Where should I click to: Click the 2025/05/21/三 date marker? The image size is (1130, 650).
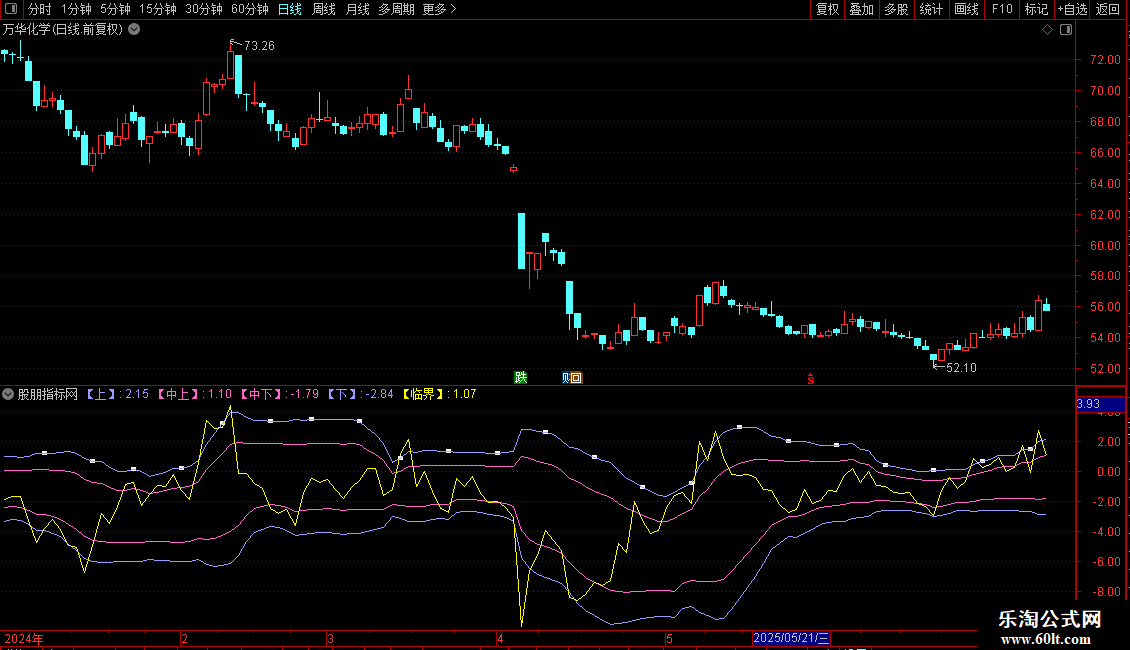791,638
